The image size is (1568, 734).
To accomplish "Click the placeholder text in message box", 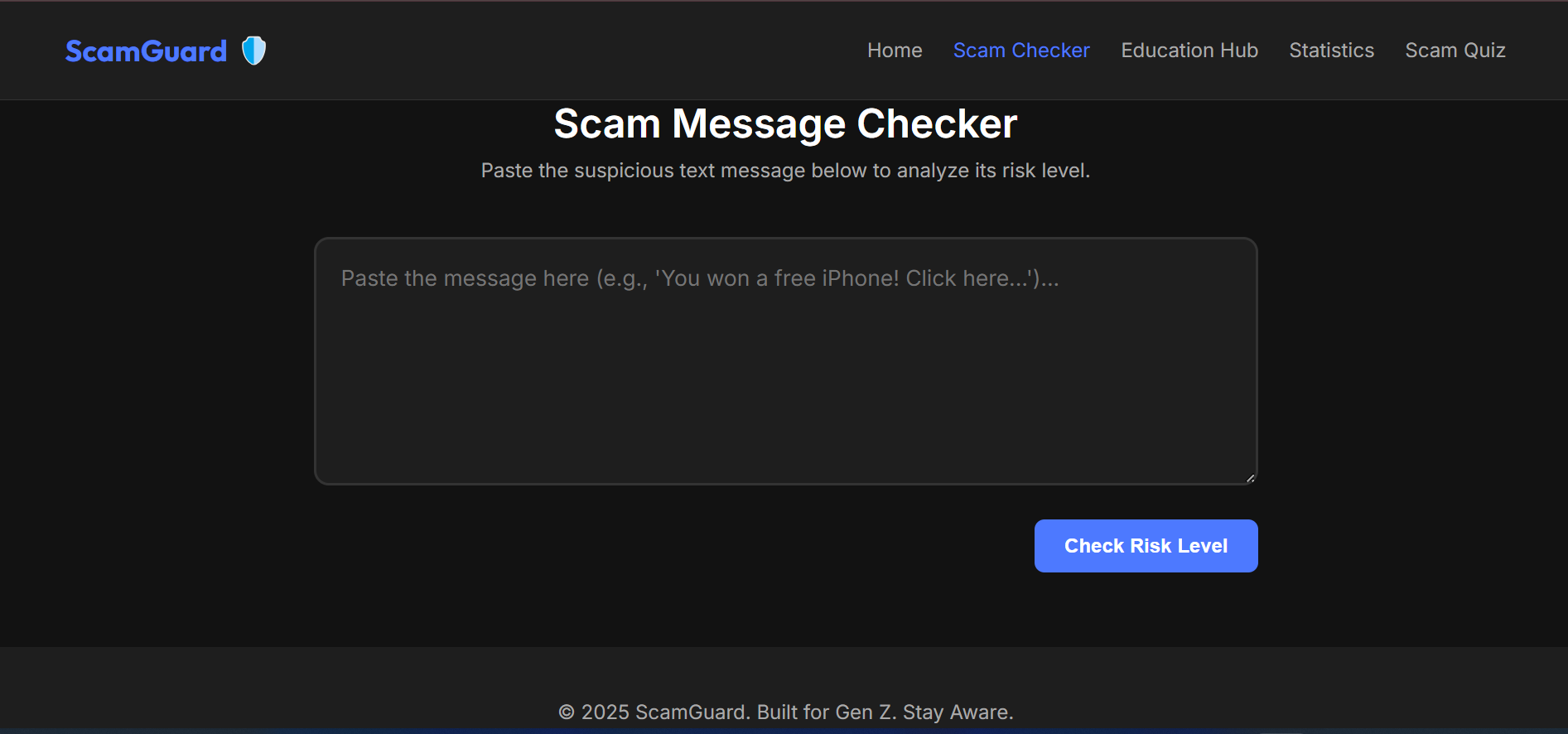I will coord(700,278).
